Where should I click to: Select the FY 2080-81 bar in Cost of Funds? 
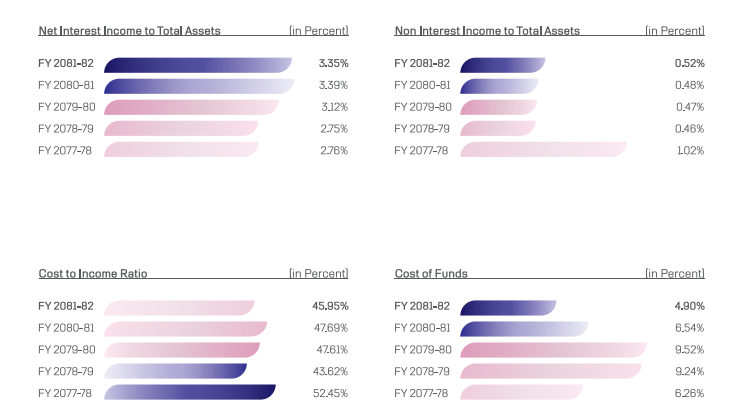[524, 328]
